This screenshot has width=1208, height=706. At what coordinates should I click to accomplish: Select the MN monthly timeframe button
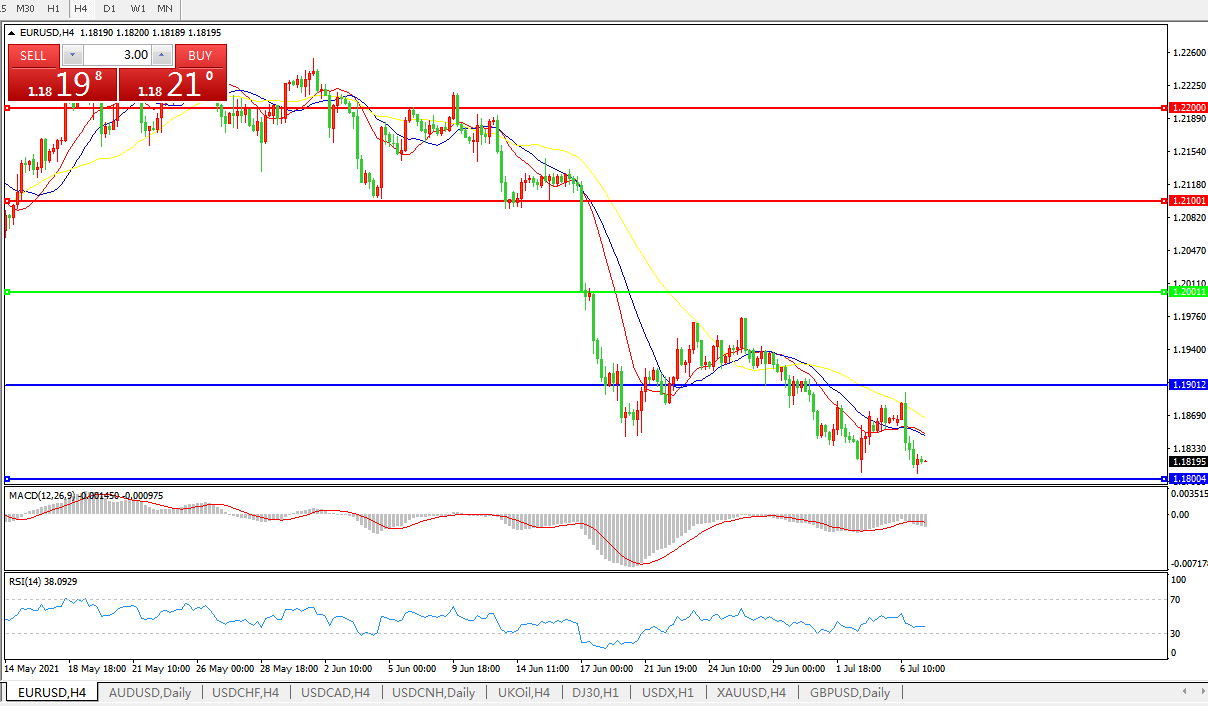[x=165, y=8]
